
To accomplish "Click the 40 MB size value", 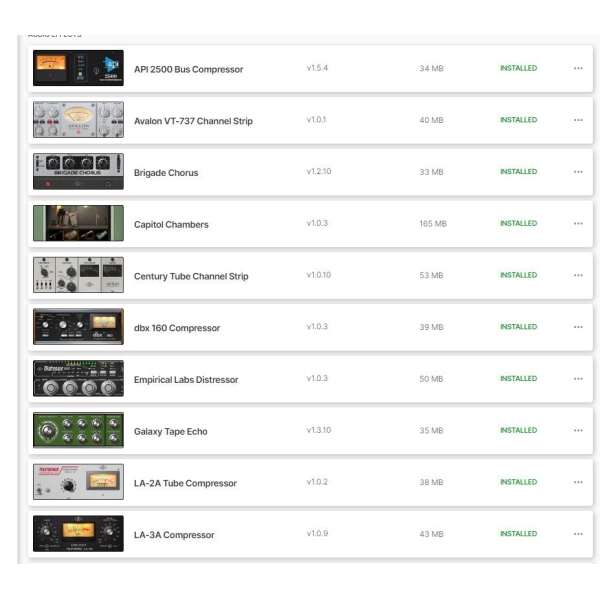I will (431, 120).
